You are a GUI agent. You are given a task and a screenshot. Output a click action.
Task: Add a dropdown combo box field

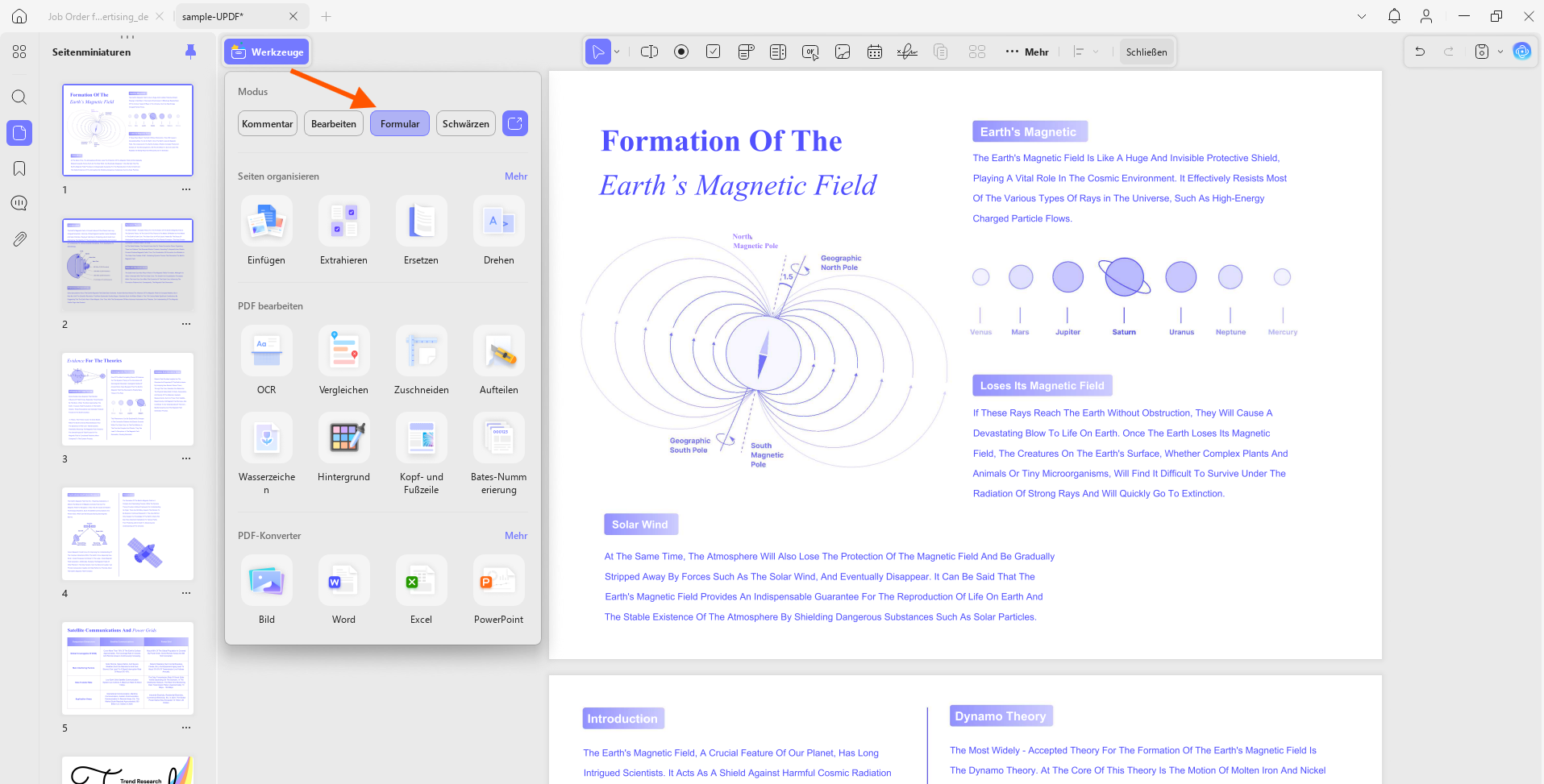click(x=746, y=52)
